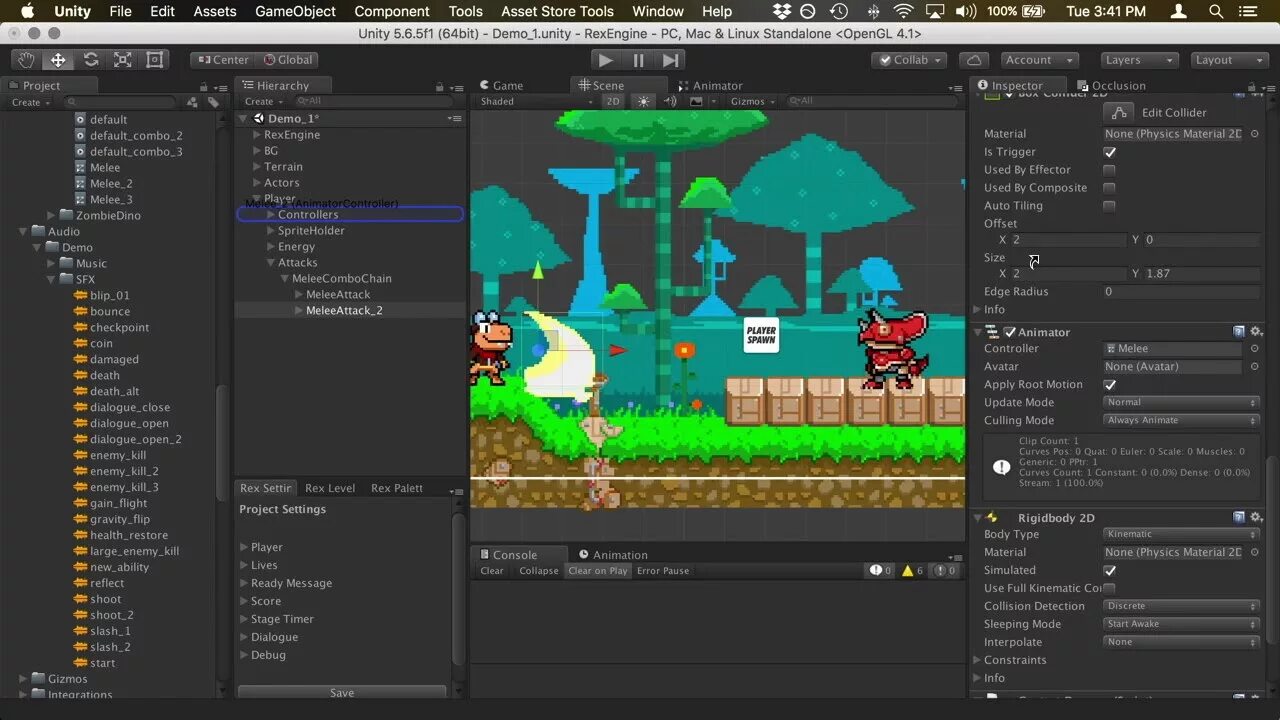Viewport: 1280px width, 720px height.
Task: Click the console warning count icon
Action: coord(912,571)
